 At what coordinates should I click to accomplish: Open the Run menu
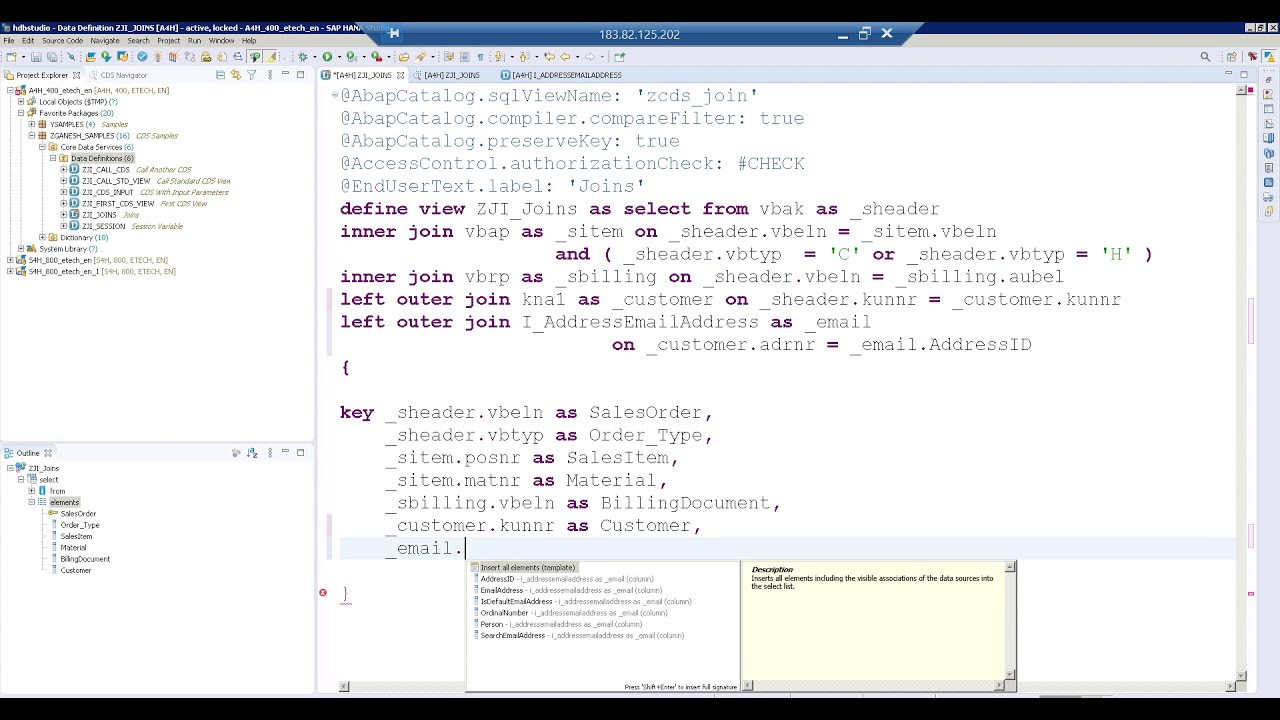tap(194, 41)
